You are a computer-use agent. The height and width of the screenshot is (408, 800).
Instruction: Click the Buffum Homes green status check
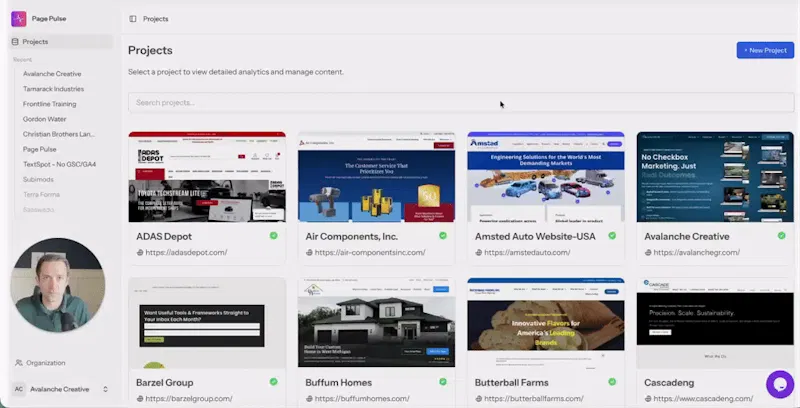tap(443, 381)
